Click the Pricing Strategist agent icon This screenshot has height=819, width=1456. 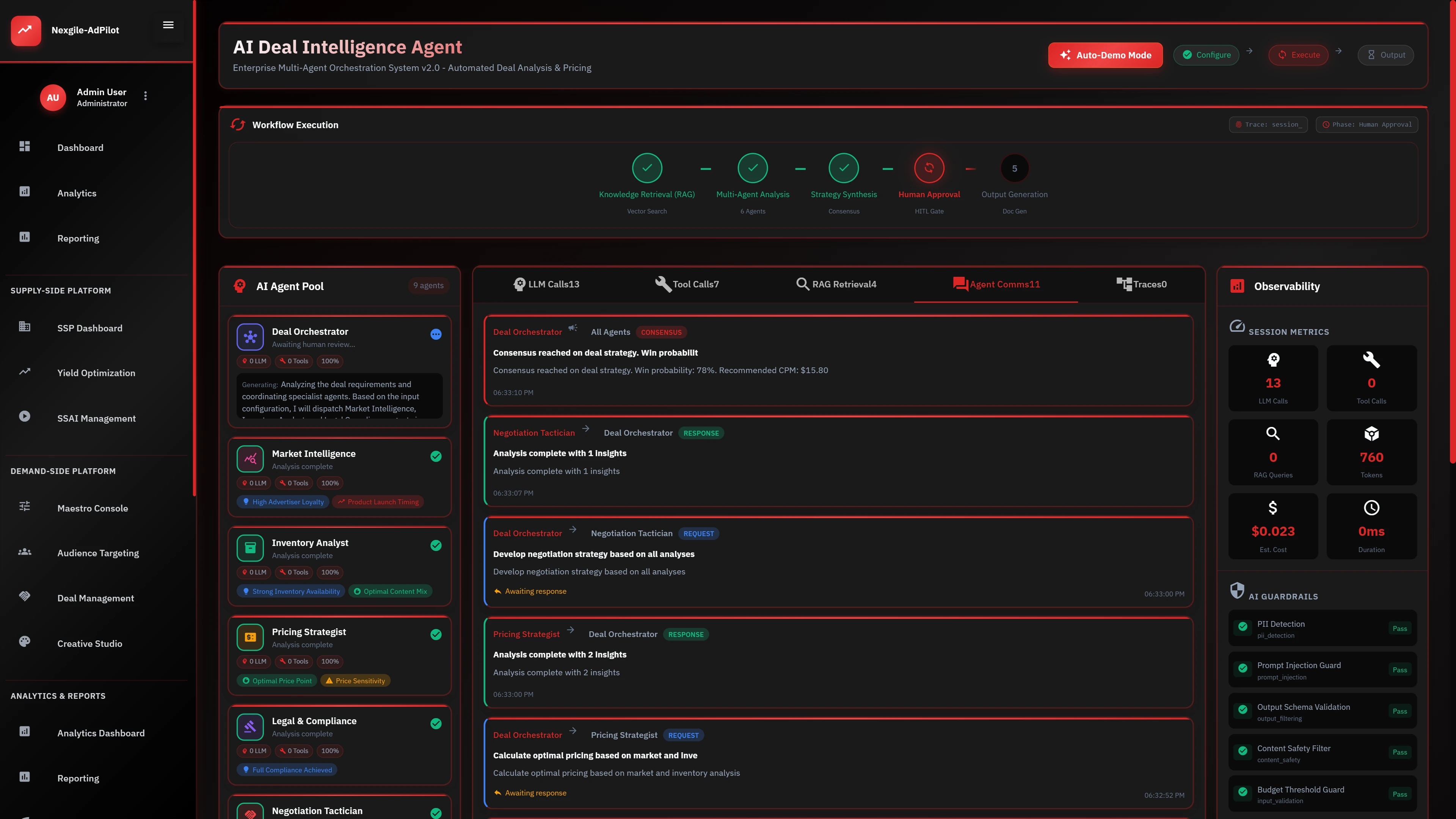[x=250, y=637]
